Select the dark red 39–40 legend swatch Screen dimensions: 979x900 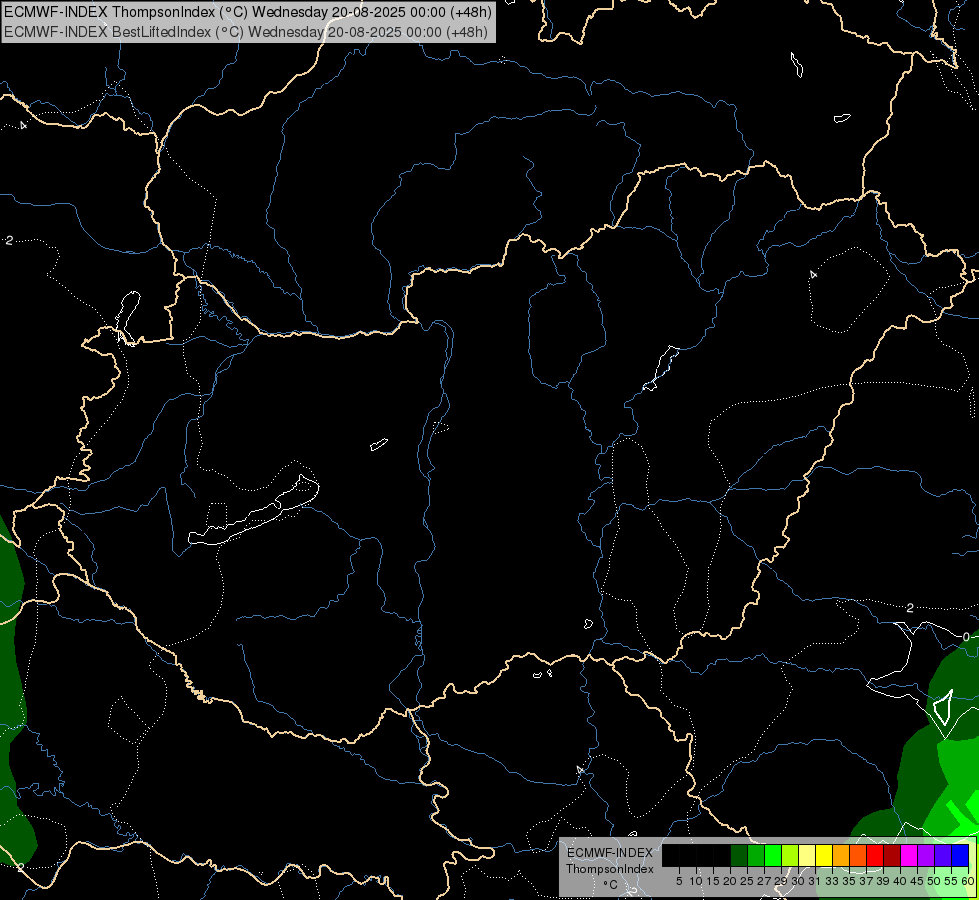point(892,856)
